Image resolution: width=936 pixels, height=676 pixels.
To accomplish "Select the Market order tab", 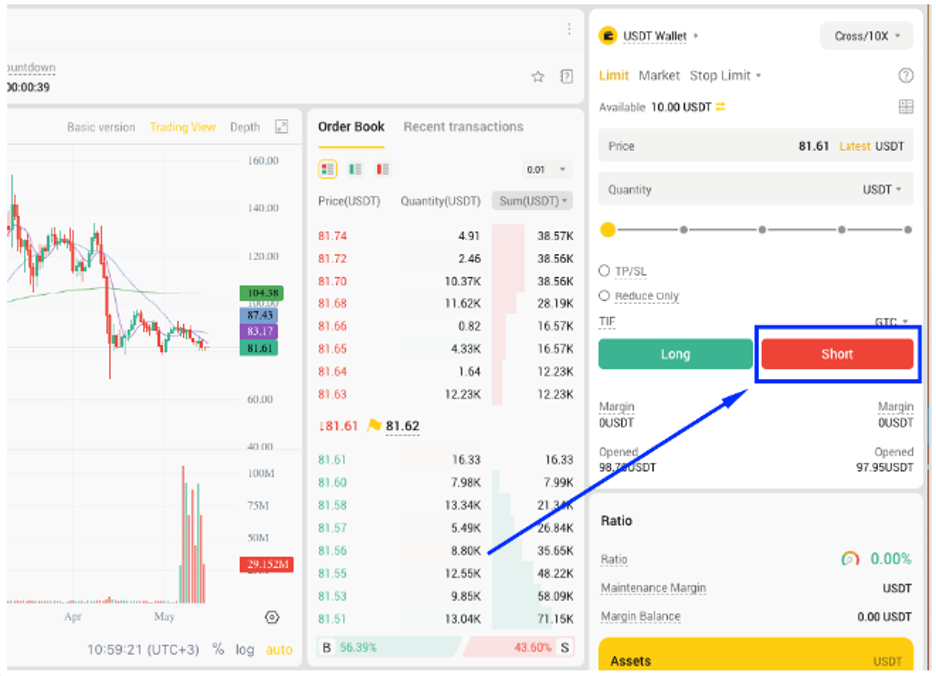I will click(659, 75).
